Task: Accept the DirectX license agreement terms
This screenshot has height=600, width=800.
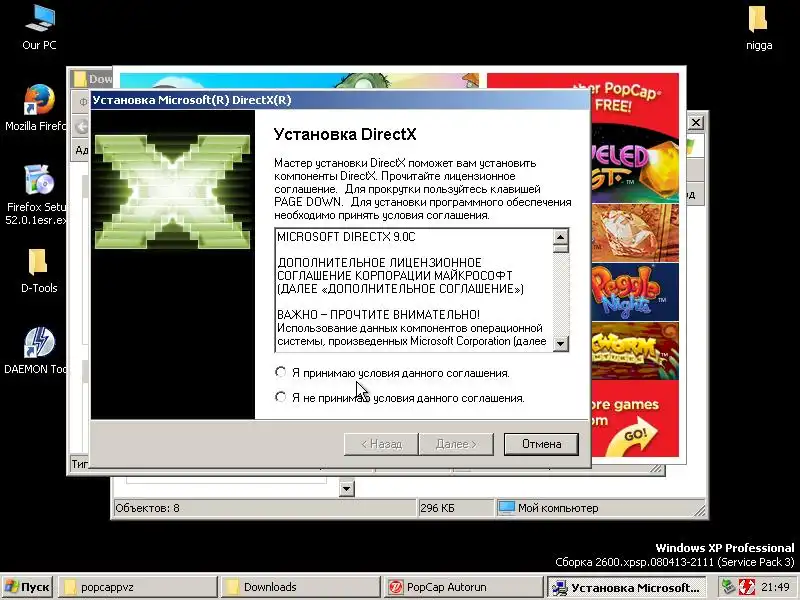Action: pos(281,372)
